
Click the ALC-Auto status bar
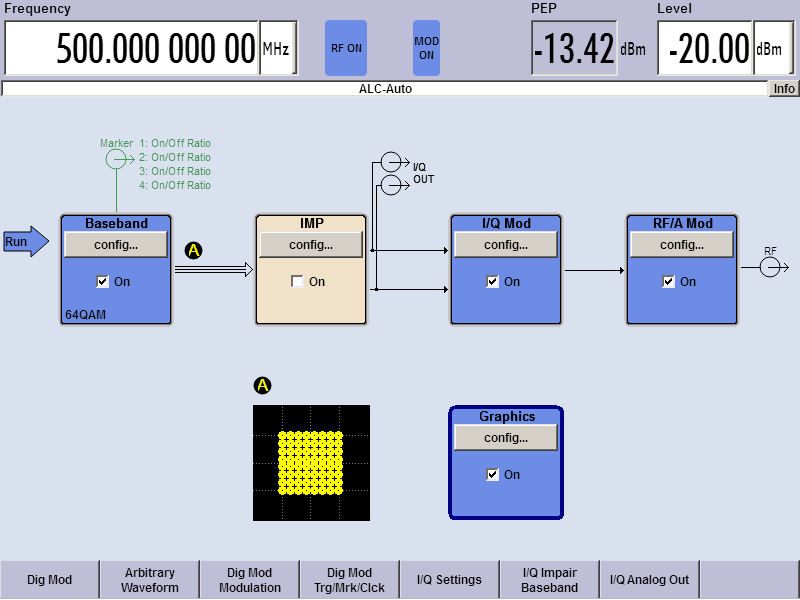[x=385, y=89]
